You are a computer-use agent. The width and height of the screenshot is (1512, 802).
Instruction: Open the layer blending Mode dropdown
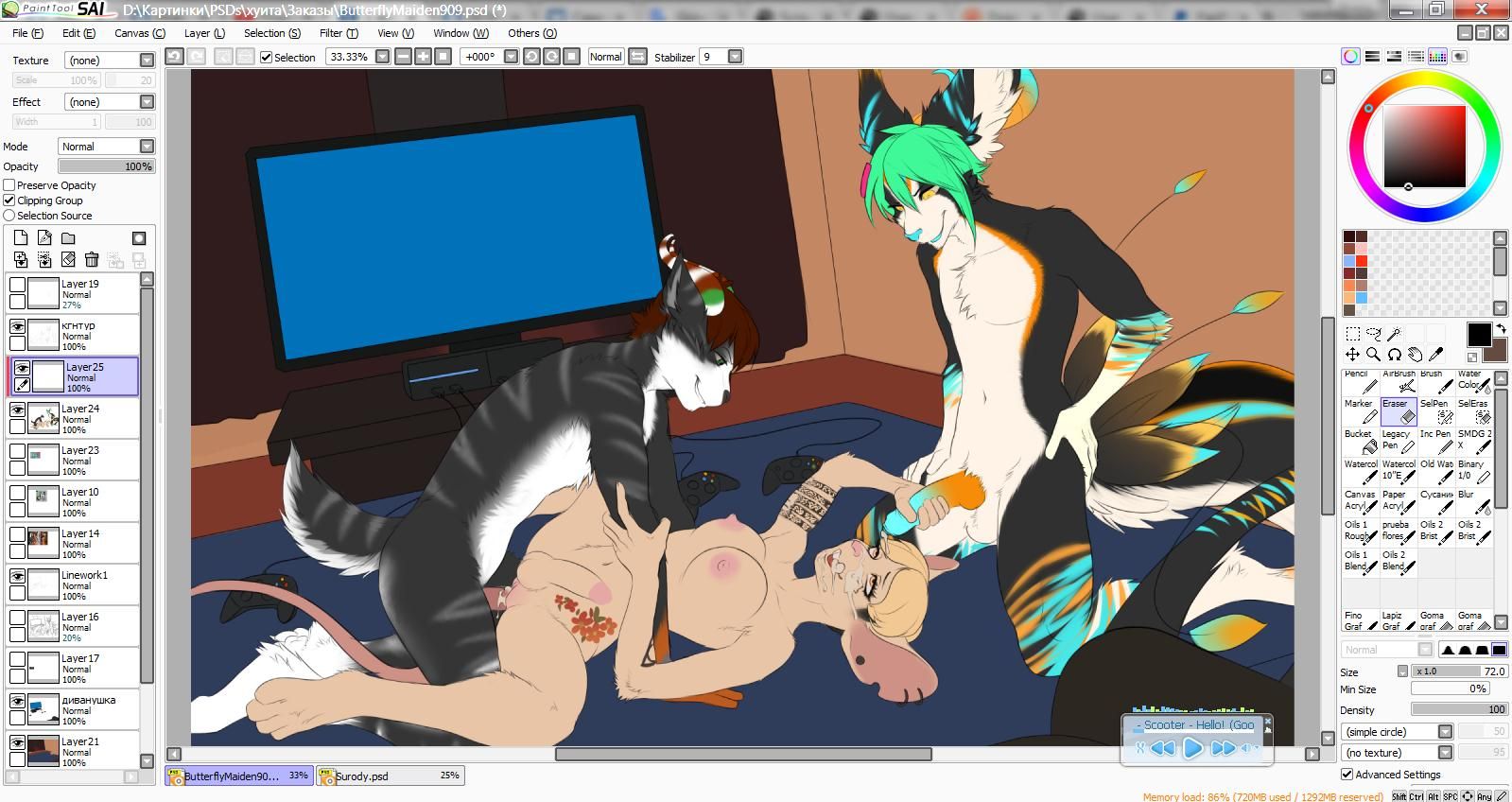147,147
